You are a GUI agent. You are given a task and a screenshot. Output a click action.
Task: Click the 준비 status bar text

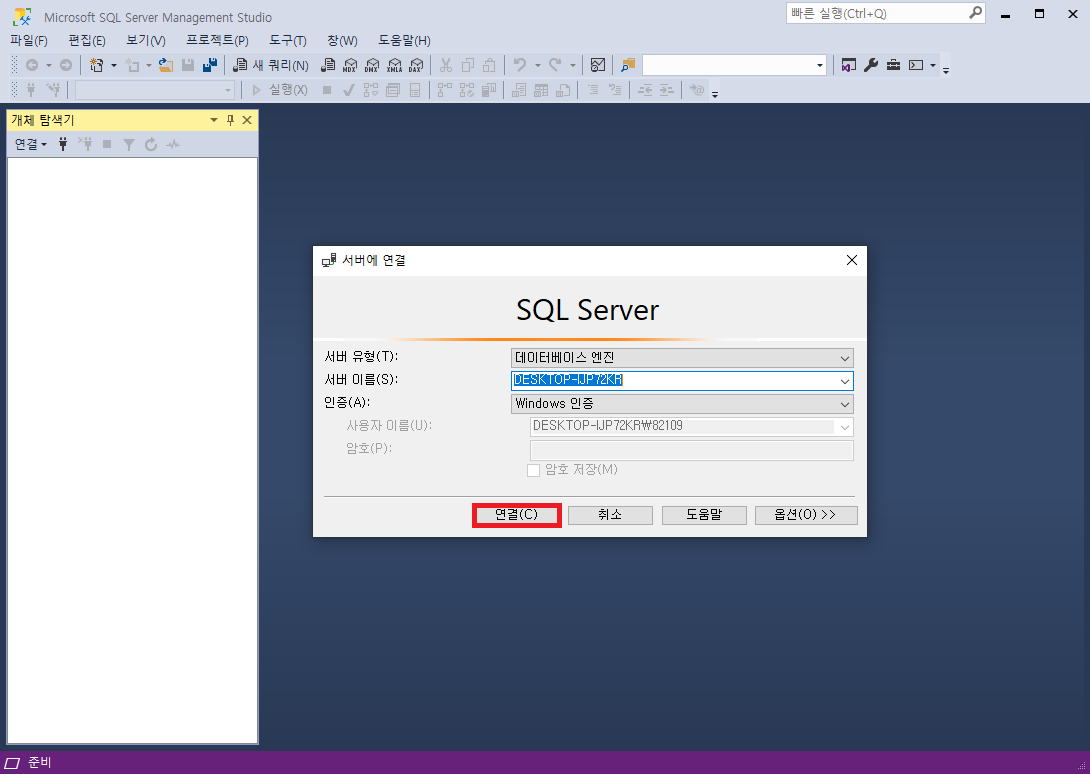point(40,763)
